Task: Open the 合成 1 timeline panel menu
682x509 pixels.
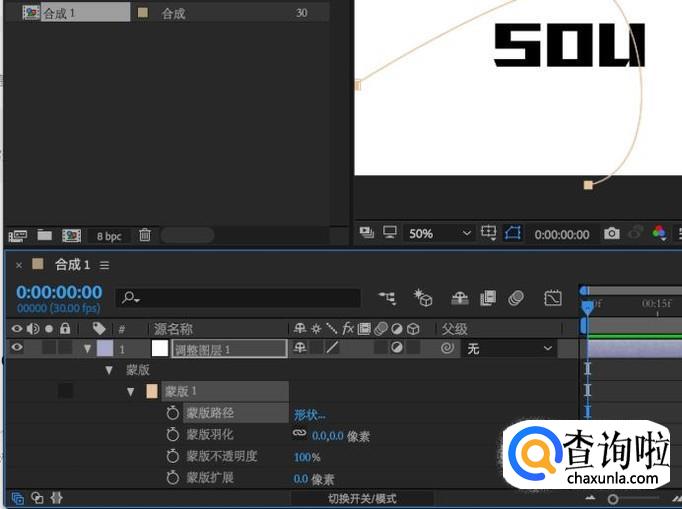Action: point(104,265)
